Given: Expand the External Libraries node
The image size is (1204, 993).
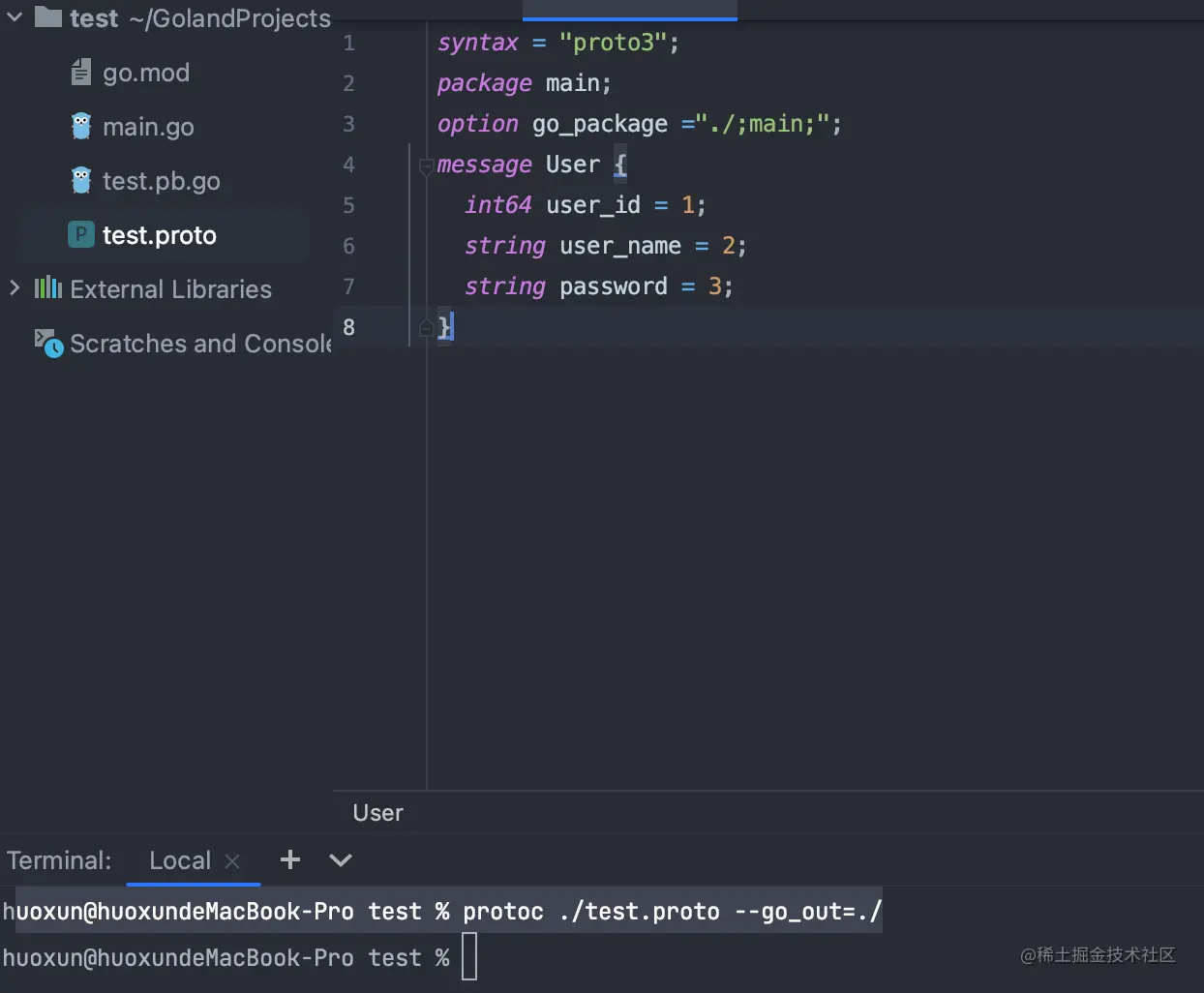Looking at the screenshot, I should [15, 288].
